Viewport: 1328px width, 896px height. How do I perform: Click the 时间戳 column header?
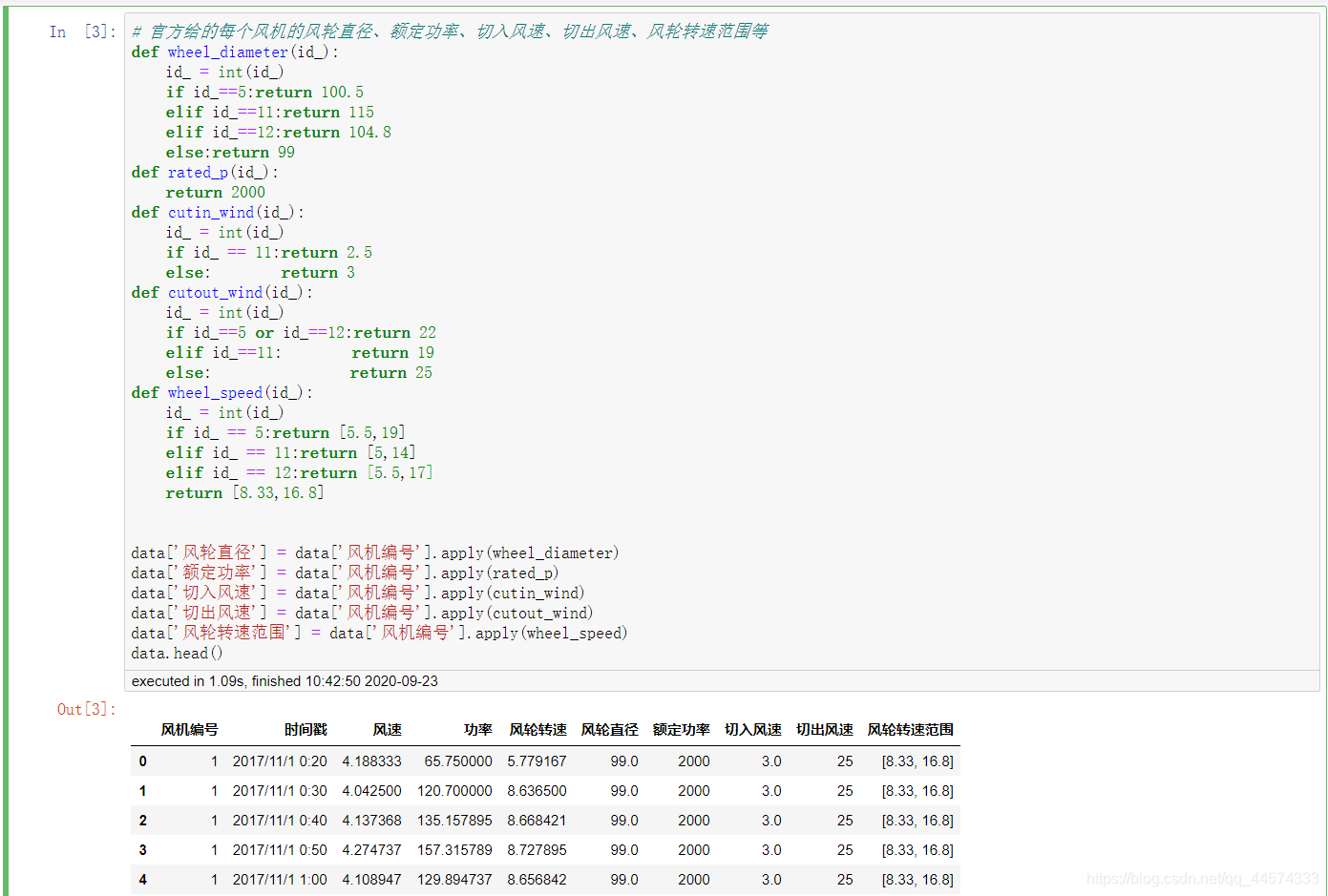click(306, 730)
